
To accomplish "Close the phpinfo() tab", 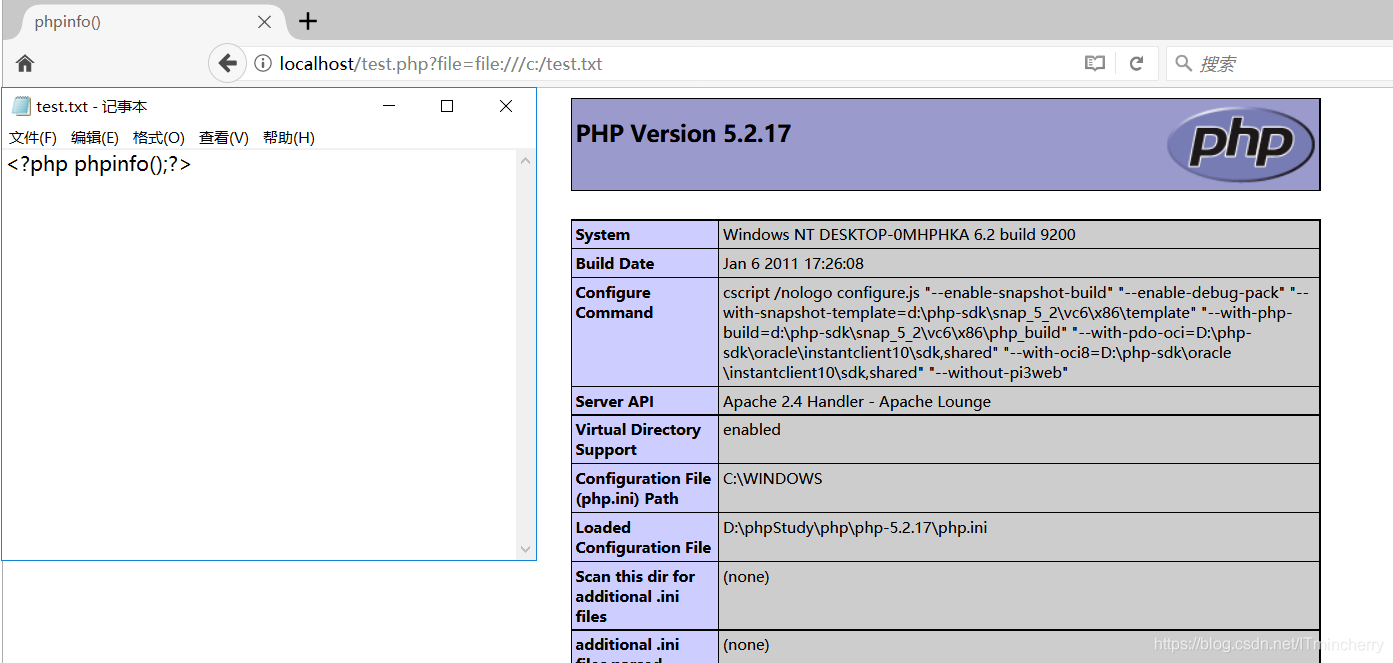I will pyautogui.click(x=265, y=21).
